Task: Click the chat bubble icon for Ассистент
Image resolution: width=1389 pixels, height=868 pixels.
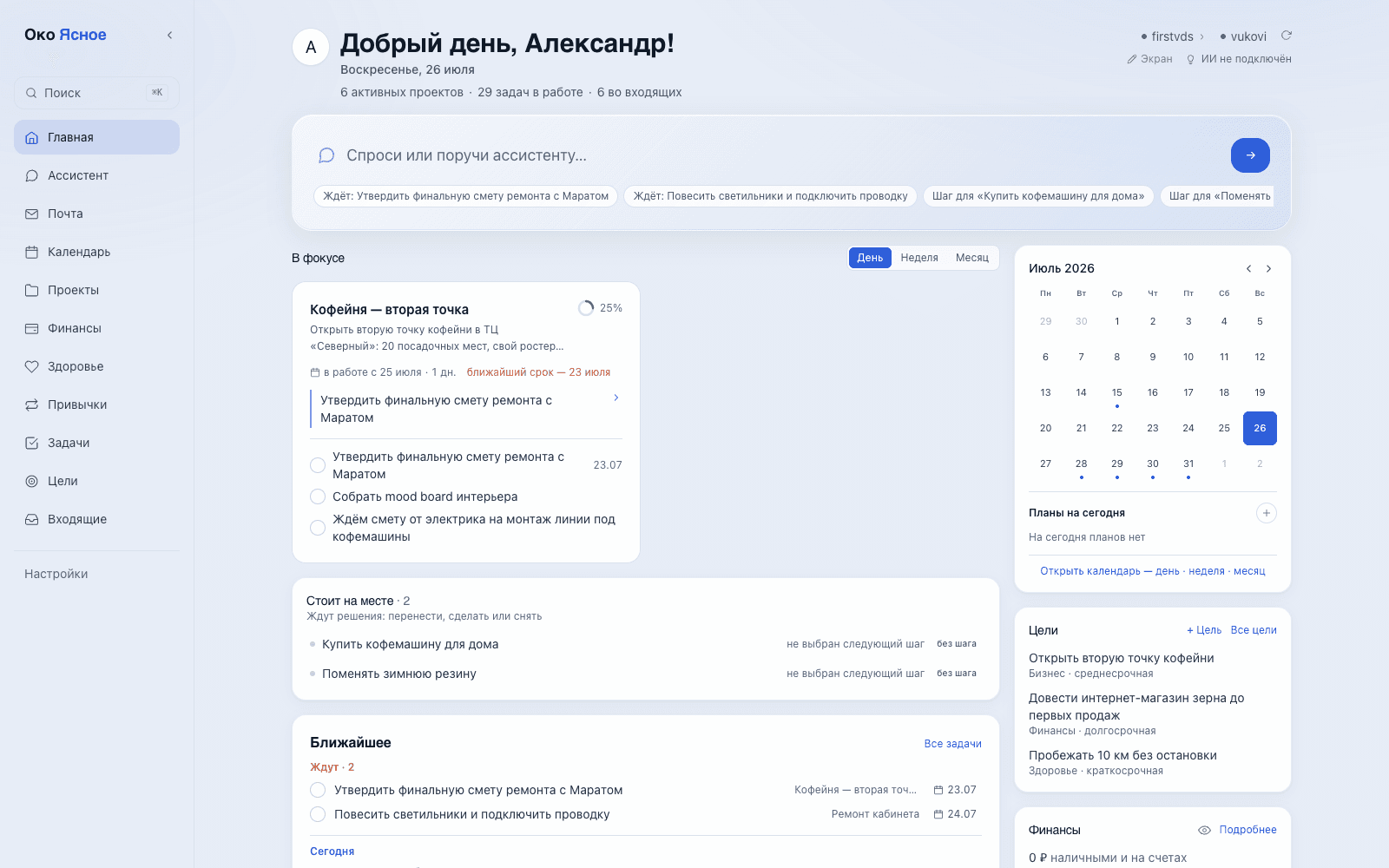Action: pos(32,176)
